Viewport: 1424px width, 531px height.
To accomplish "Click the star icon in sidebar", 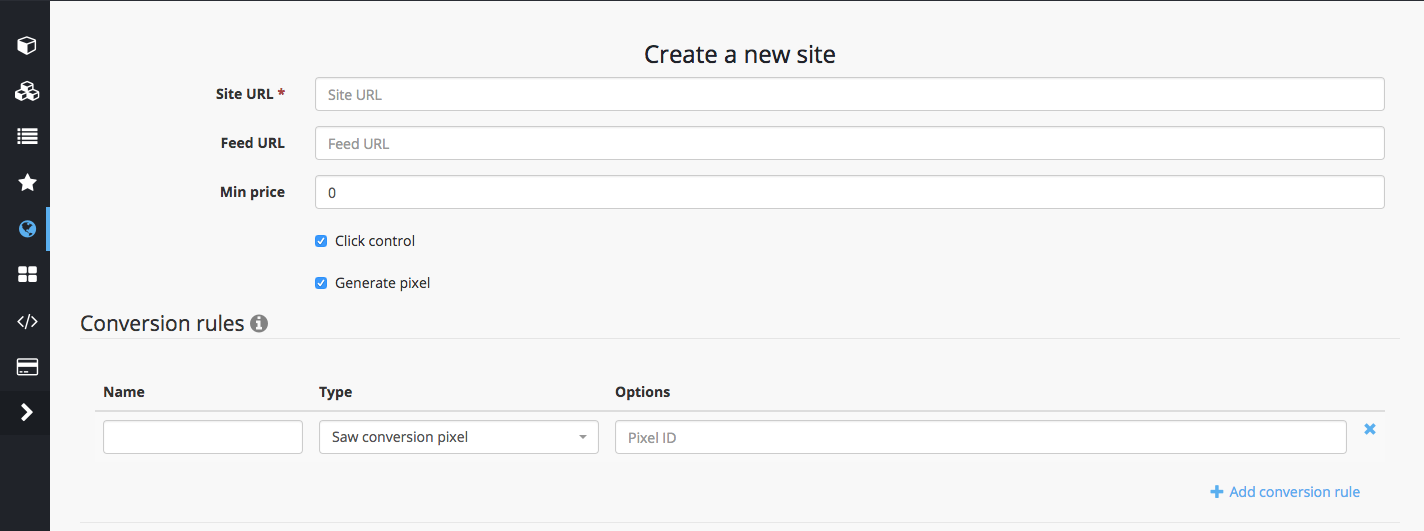I will [27, 183].
